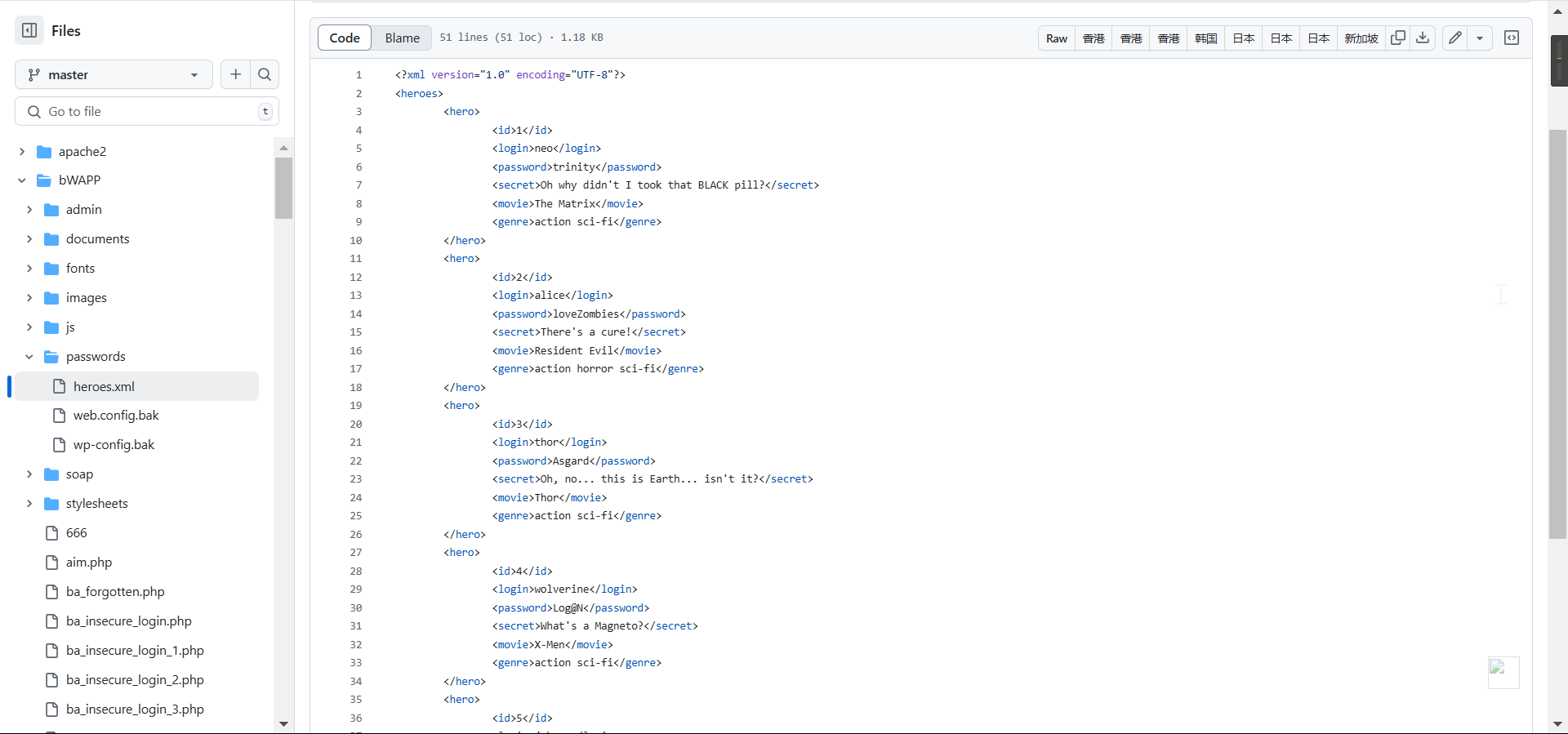Viewport: 1568px width, 734px height.
Task: Click the plus icon to add file
Action: point(235,74)
